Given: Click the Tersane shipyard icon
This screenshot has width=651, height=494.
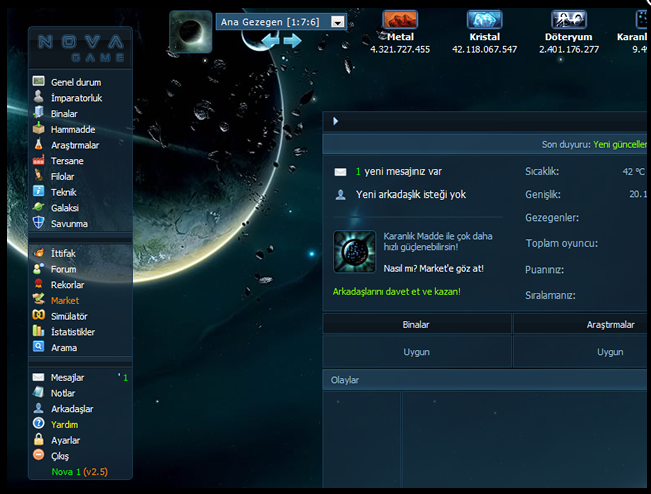Looking at the screenshot, I should [x=39, y=160].
